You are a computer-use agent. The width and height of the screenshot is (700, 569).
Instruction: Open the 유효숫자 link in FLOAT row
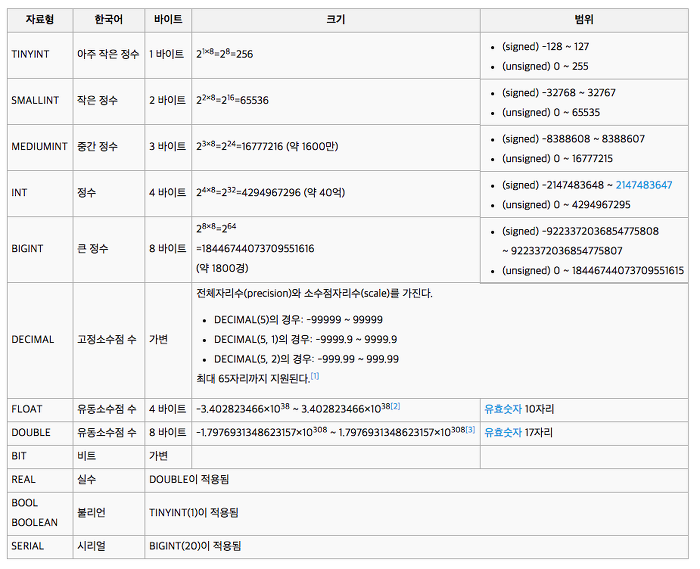click(x=503, y=409)
